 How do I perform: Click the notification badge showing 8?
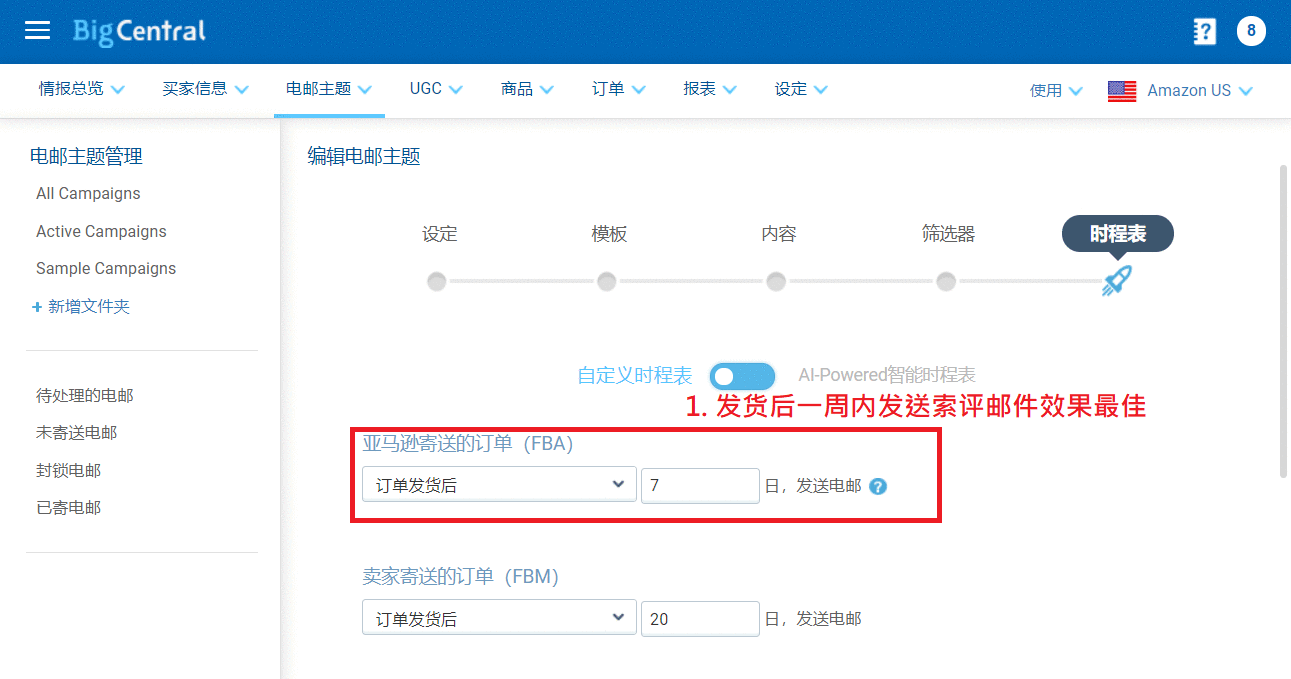click(x=1251, y=31)
